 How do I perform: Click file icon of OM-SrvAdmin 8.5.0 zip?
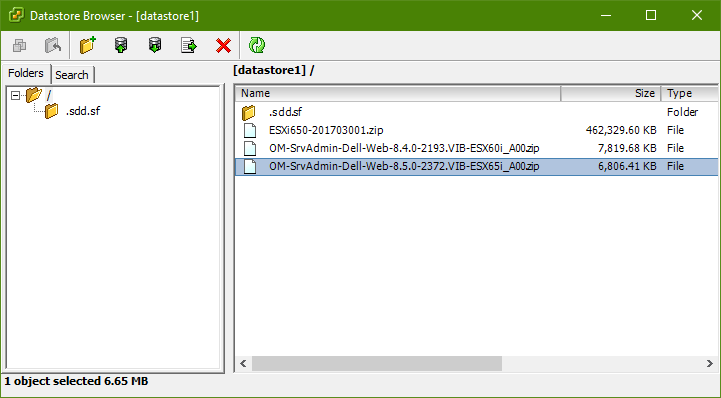[250, 166]
